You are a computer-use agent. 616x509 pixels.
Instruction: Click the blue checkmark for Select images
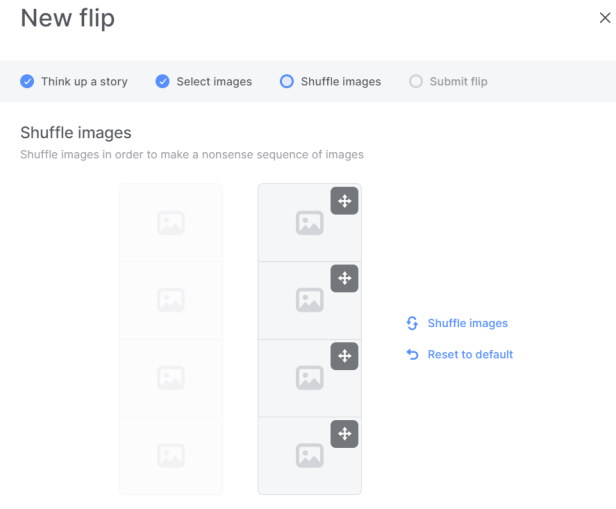click(x=162, y=81)
